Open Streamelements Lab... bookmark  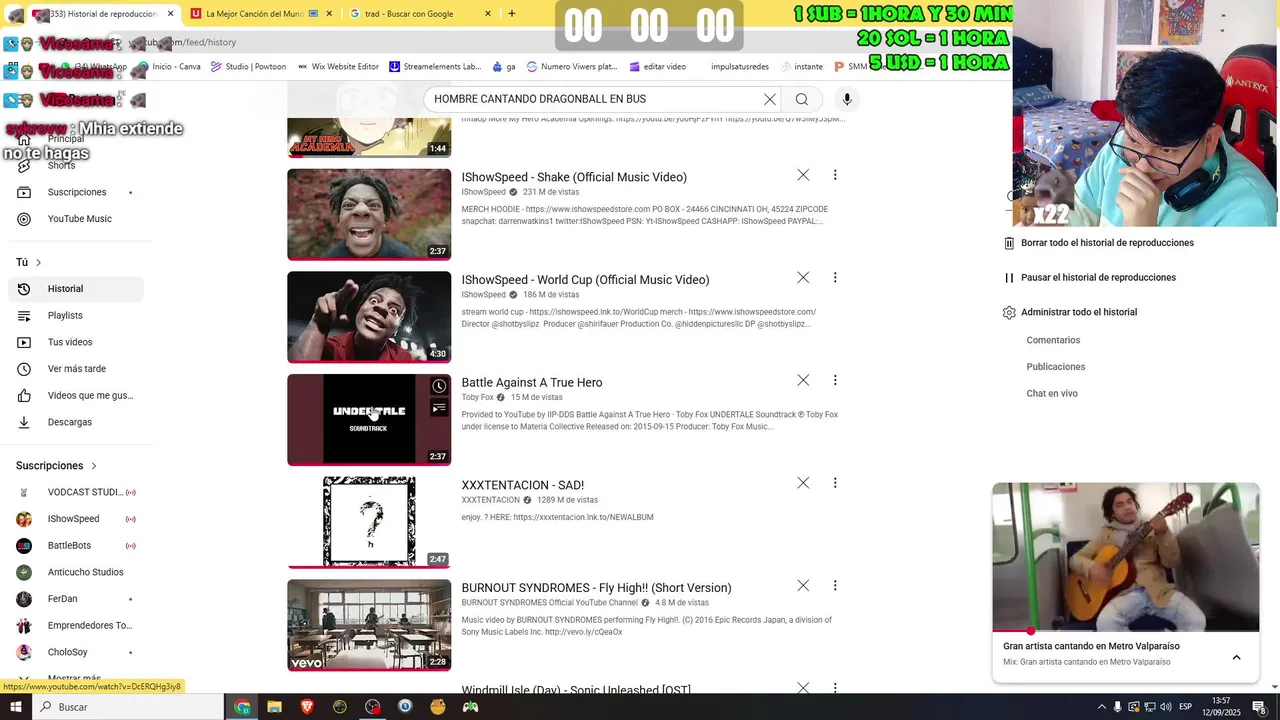435,67
